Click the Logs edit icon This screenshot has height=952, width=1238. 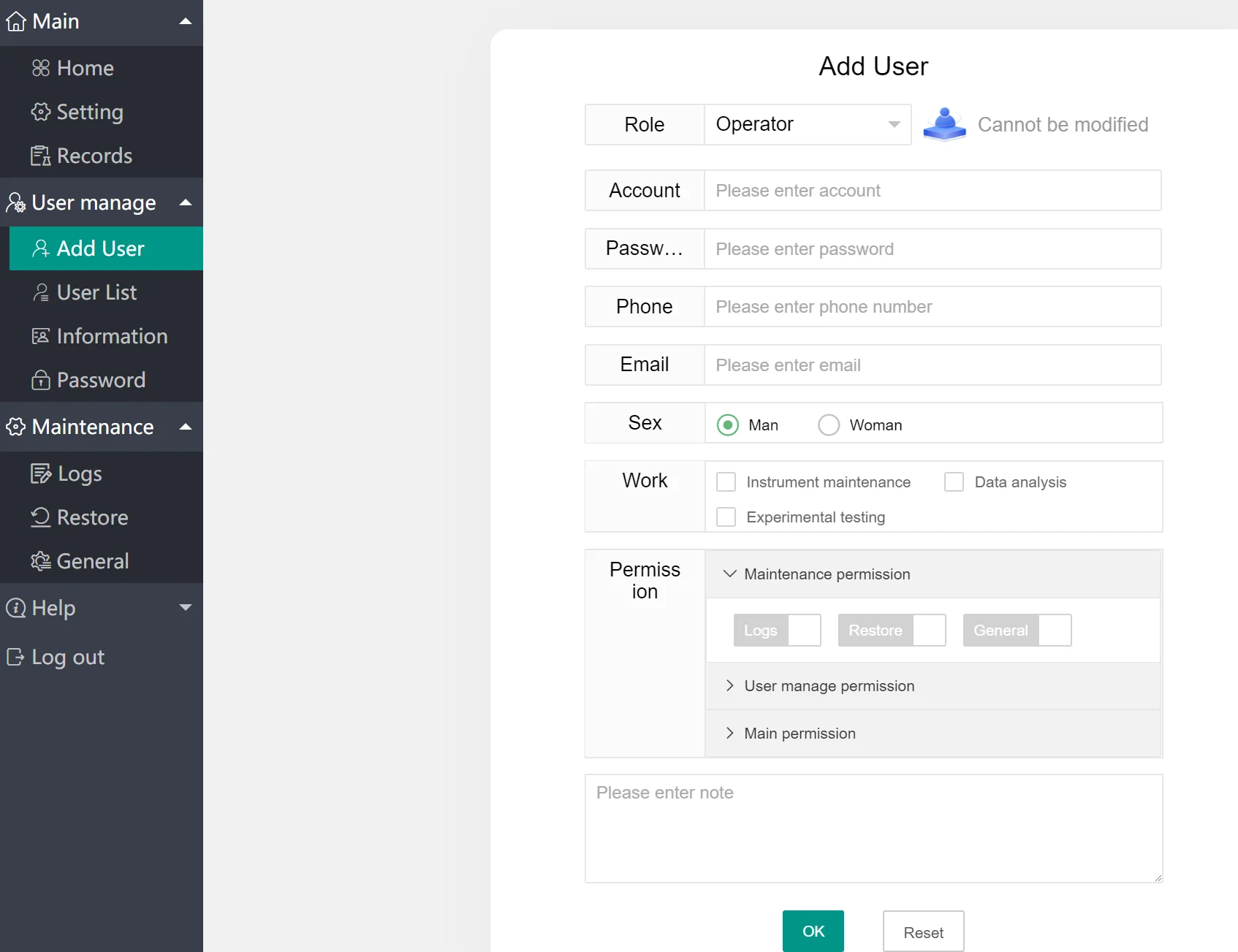tap(41, 473)
